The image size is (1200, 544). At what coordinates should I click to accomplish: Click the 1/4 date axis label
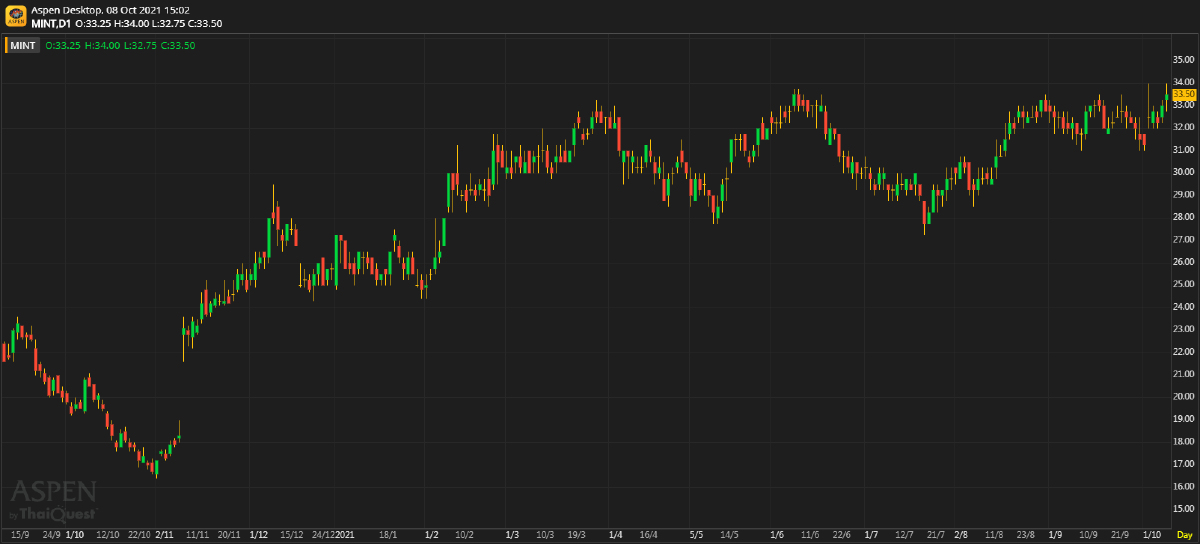[x=616, y=535]
